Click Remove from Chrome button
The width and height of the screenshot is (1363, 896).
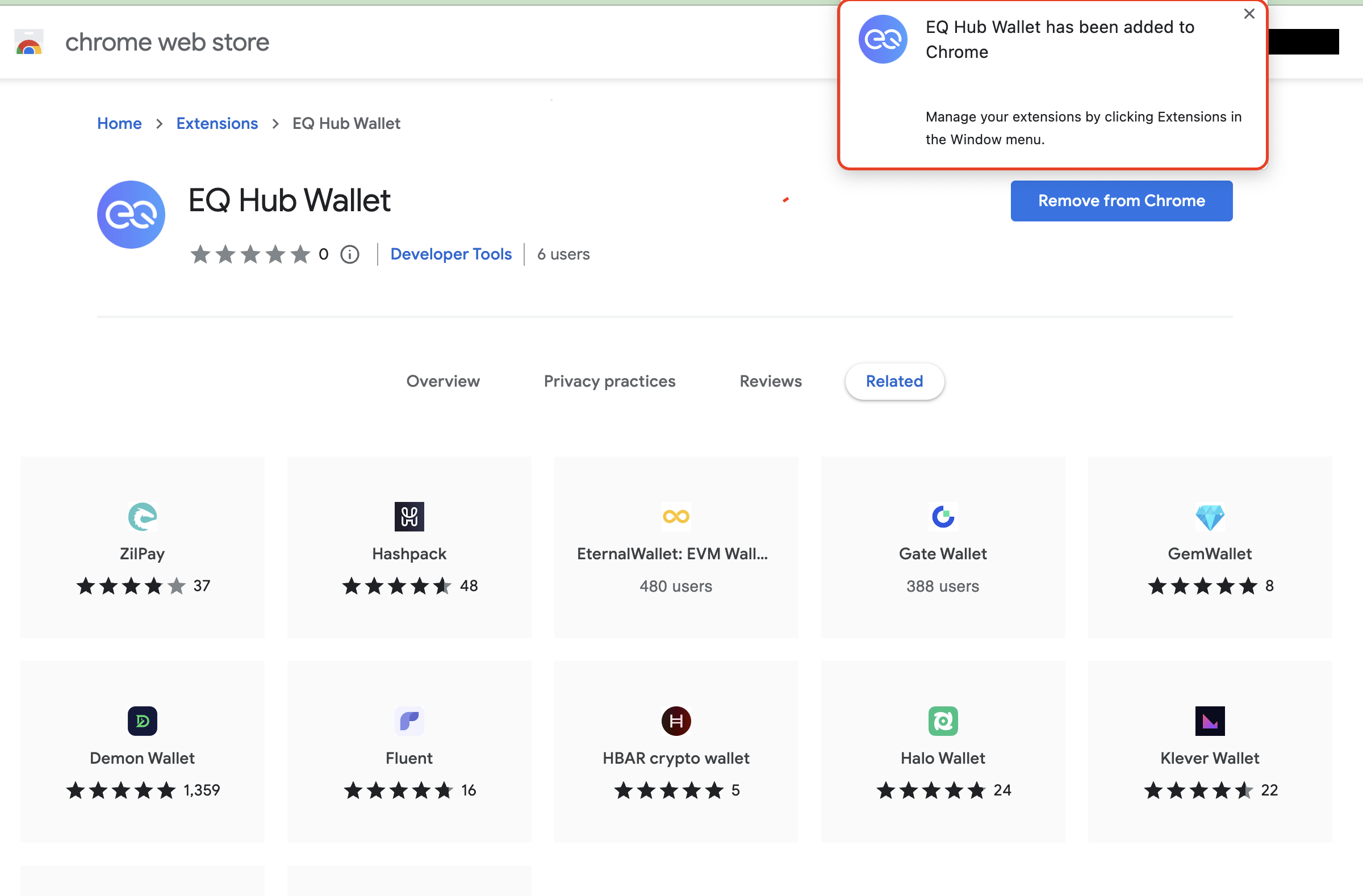tap(1120, 201)
